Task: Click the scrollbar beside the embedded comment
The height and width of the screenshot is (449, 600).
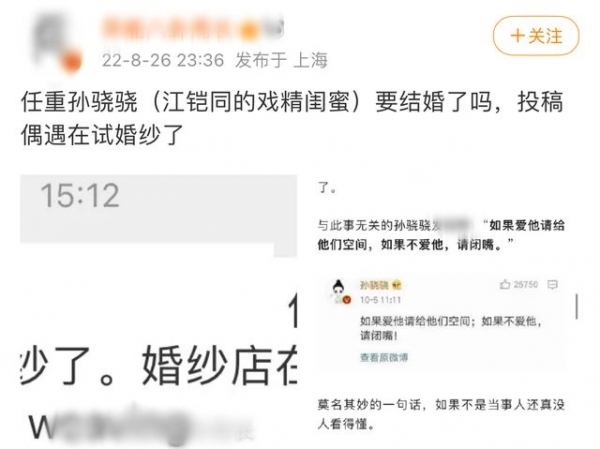Action: click(577, 306)
